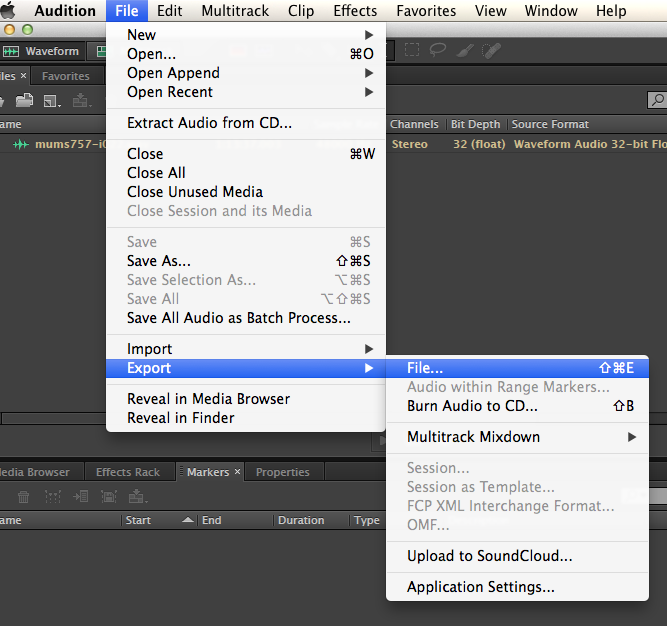
Task: Choose Extract Audio from CD...
Action: (246, 123)
